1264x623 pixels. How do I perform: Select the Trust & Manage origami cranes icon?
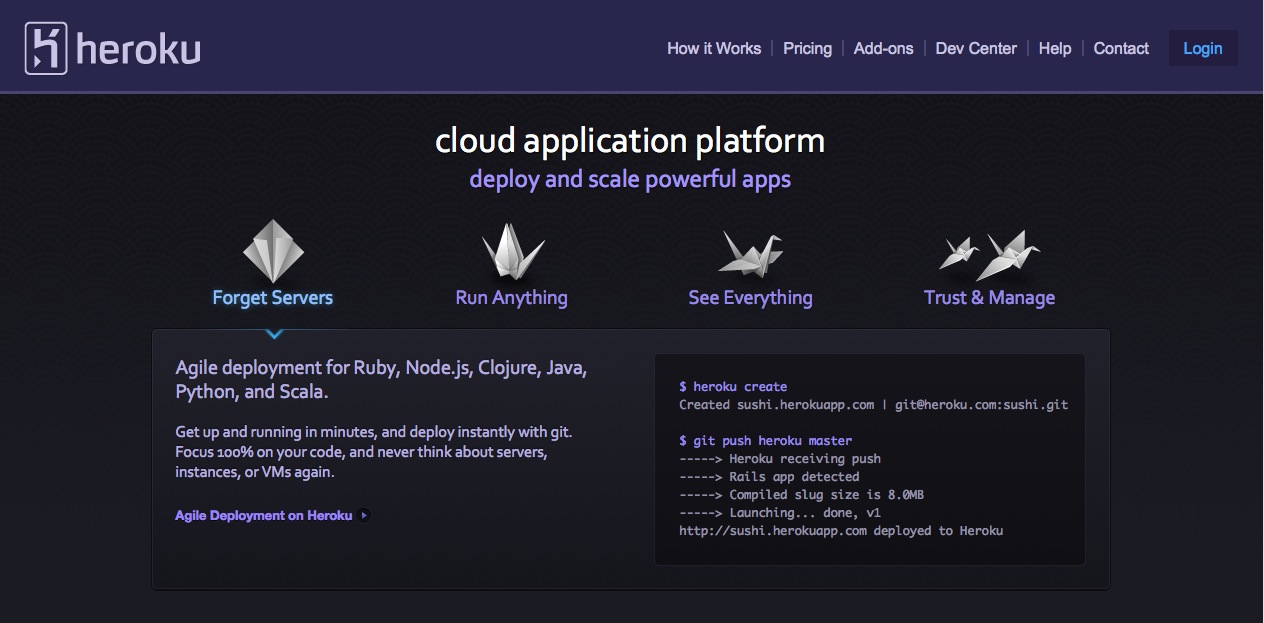[x=989, y=255]
